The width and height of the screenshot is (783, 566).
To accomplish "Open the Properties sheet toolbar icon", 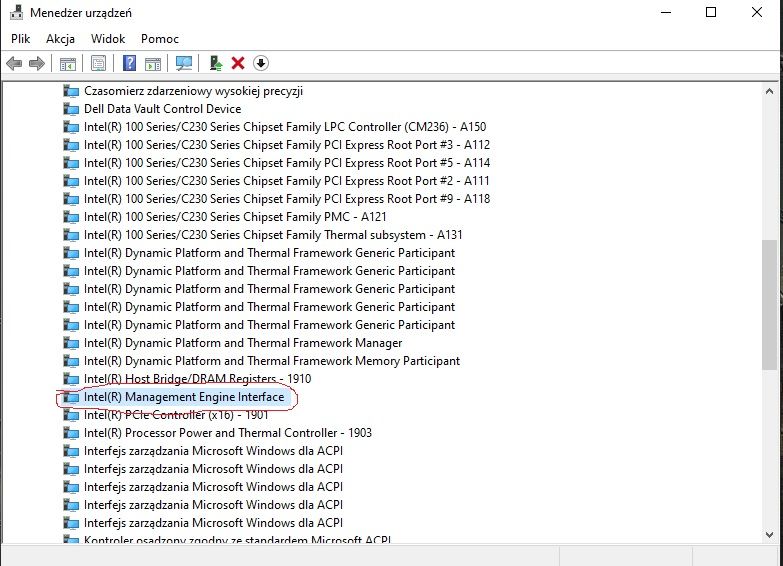I will click(x=99, y=63).
